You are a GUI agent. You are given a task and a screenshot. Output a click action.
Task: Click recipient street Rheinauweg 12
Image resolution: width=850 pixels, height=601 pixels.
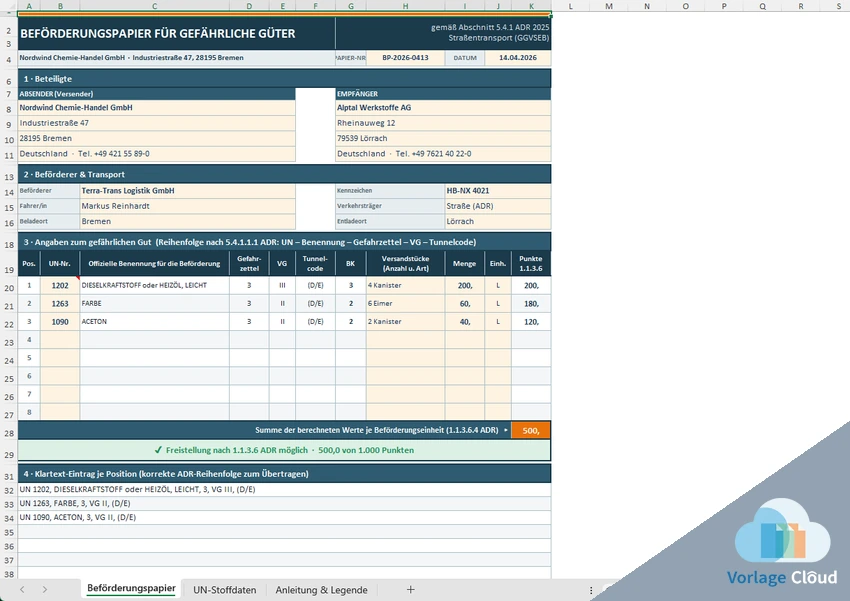click(x=443, y=123)
